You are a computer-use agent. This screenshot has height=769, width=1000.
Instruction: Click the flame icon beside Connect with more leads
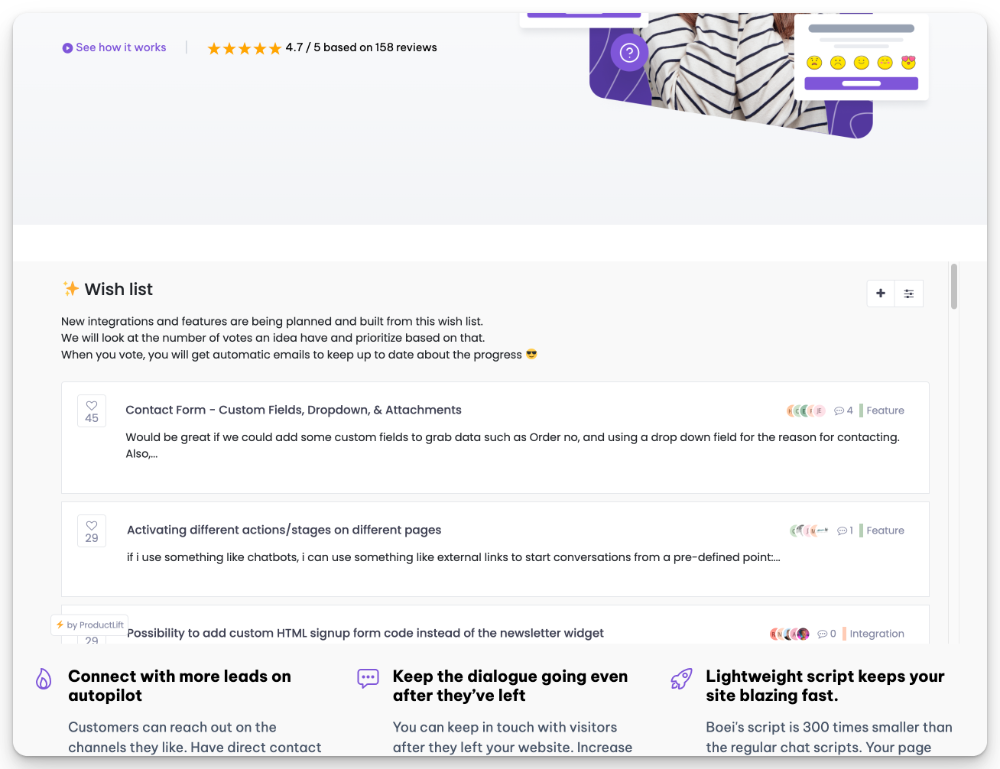44,679
